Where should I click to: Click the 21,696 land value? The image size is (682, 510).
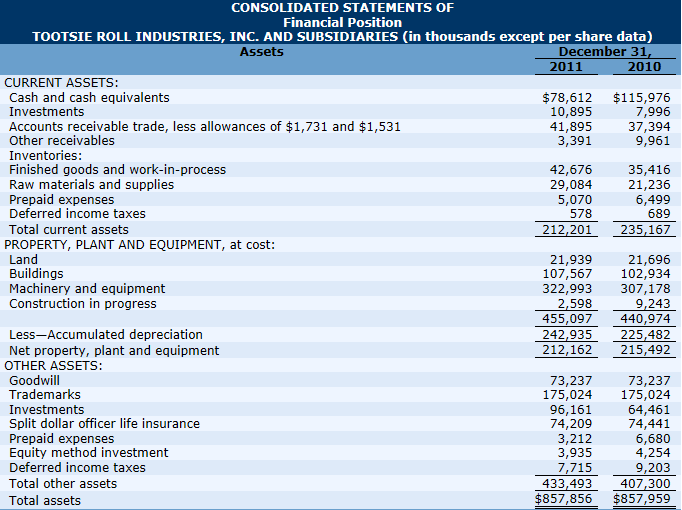click(649, 260)
